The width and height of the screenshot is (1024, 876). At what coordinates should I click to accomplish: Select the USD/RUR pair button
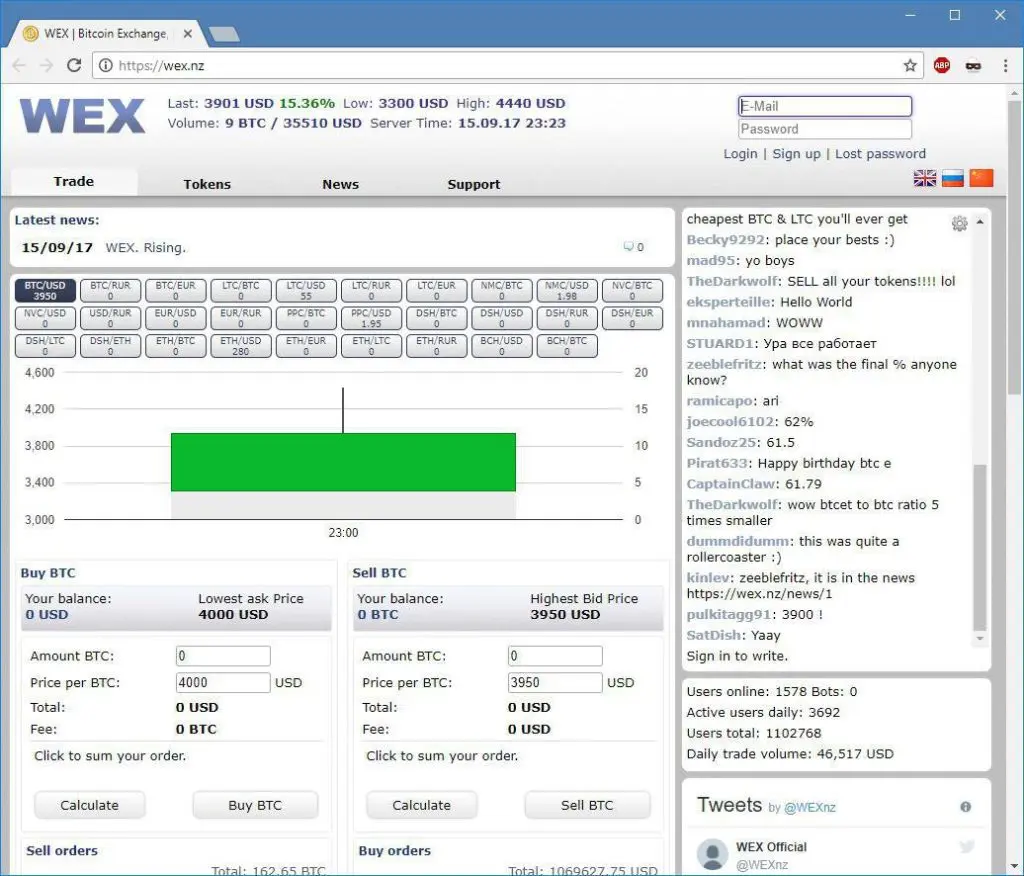(x=110, y=318)
